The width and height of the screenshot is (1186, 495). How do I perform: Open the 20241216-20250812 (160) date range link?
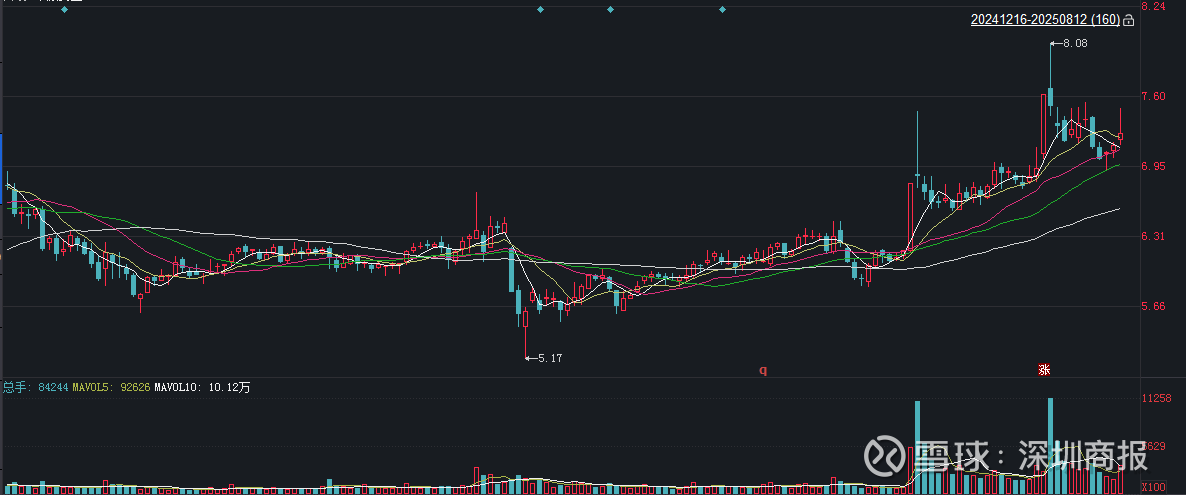1045,20
